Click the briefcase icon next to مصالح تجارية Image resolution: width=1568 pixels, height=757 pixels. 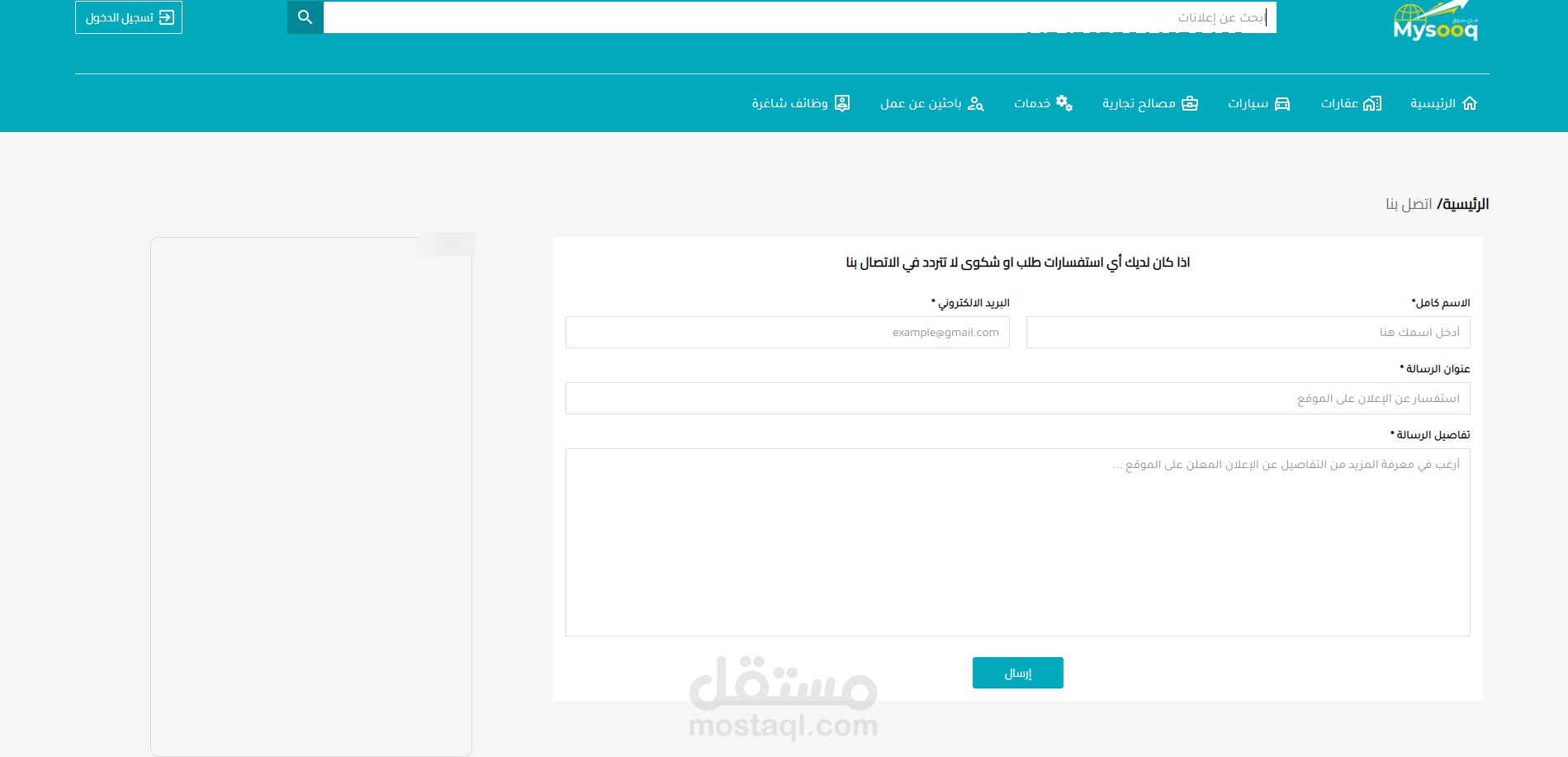pyautogui.click(x=1190, y=103)
